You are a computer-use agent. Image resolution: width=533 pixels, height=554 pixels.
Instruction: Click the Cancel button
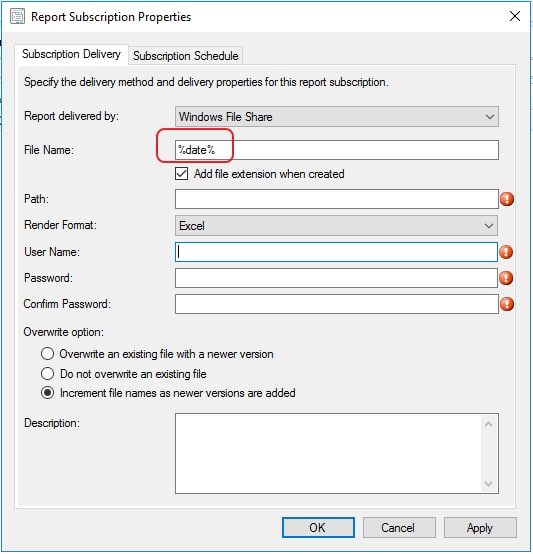click(x=399, y=528)
